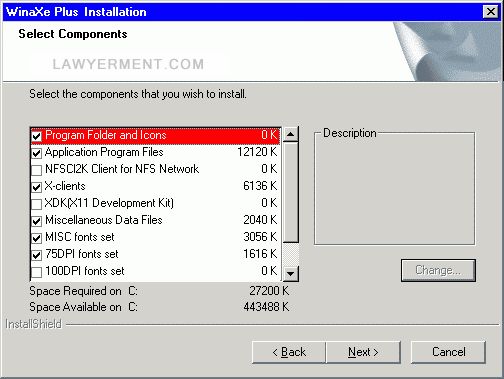The height and width of the screenshot is (379, 504).
Task: Click the '1616 K' size value
Action: click(x=260, y=254)
